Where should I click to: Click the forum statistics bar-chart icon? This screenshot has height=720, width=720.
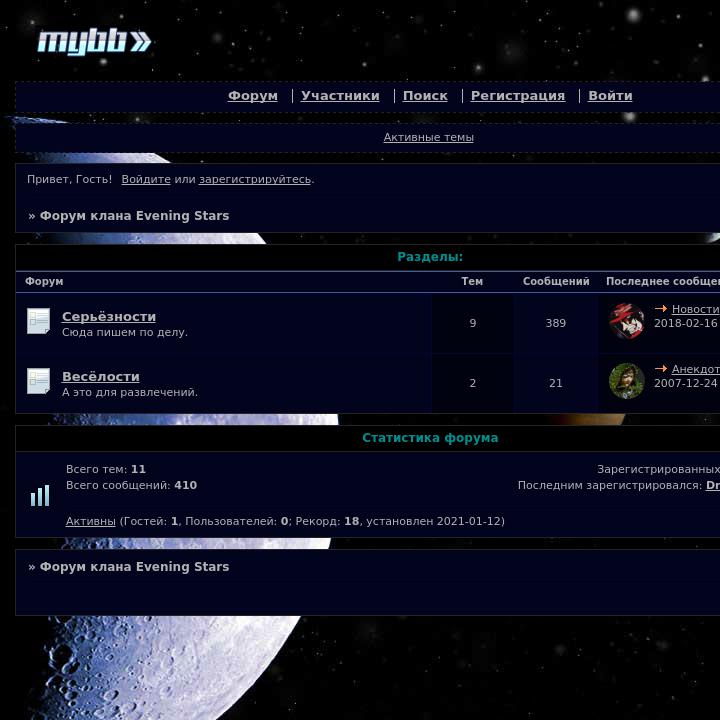40,495
